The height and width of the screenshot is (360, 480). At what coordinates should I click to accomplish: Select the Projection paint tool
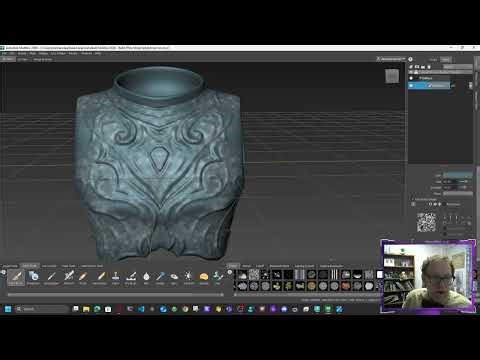coord(33,277)
